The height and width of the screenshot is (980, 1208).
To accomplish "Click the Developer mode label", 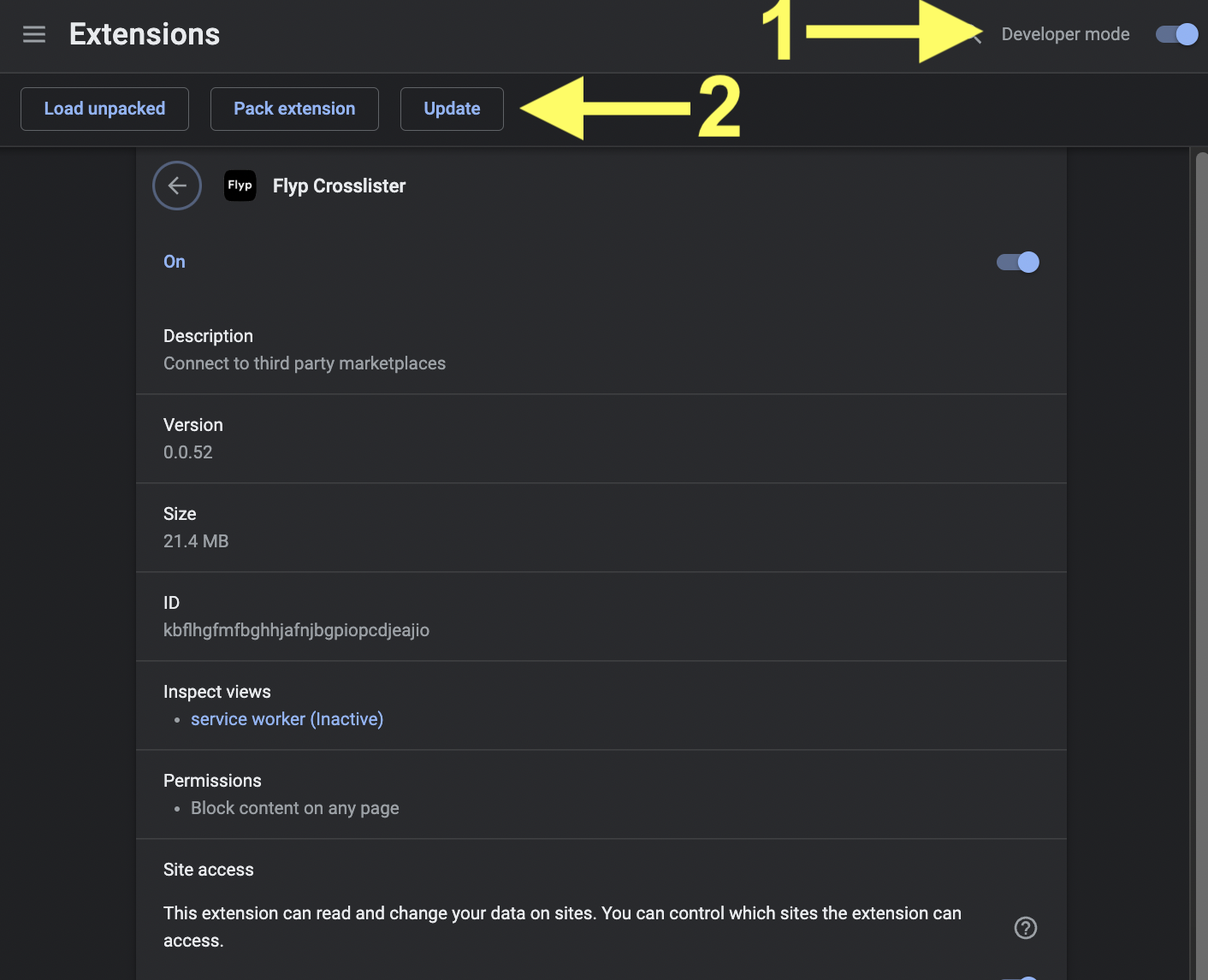I will click(x=1065, y=34).
